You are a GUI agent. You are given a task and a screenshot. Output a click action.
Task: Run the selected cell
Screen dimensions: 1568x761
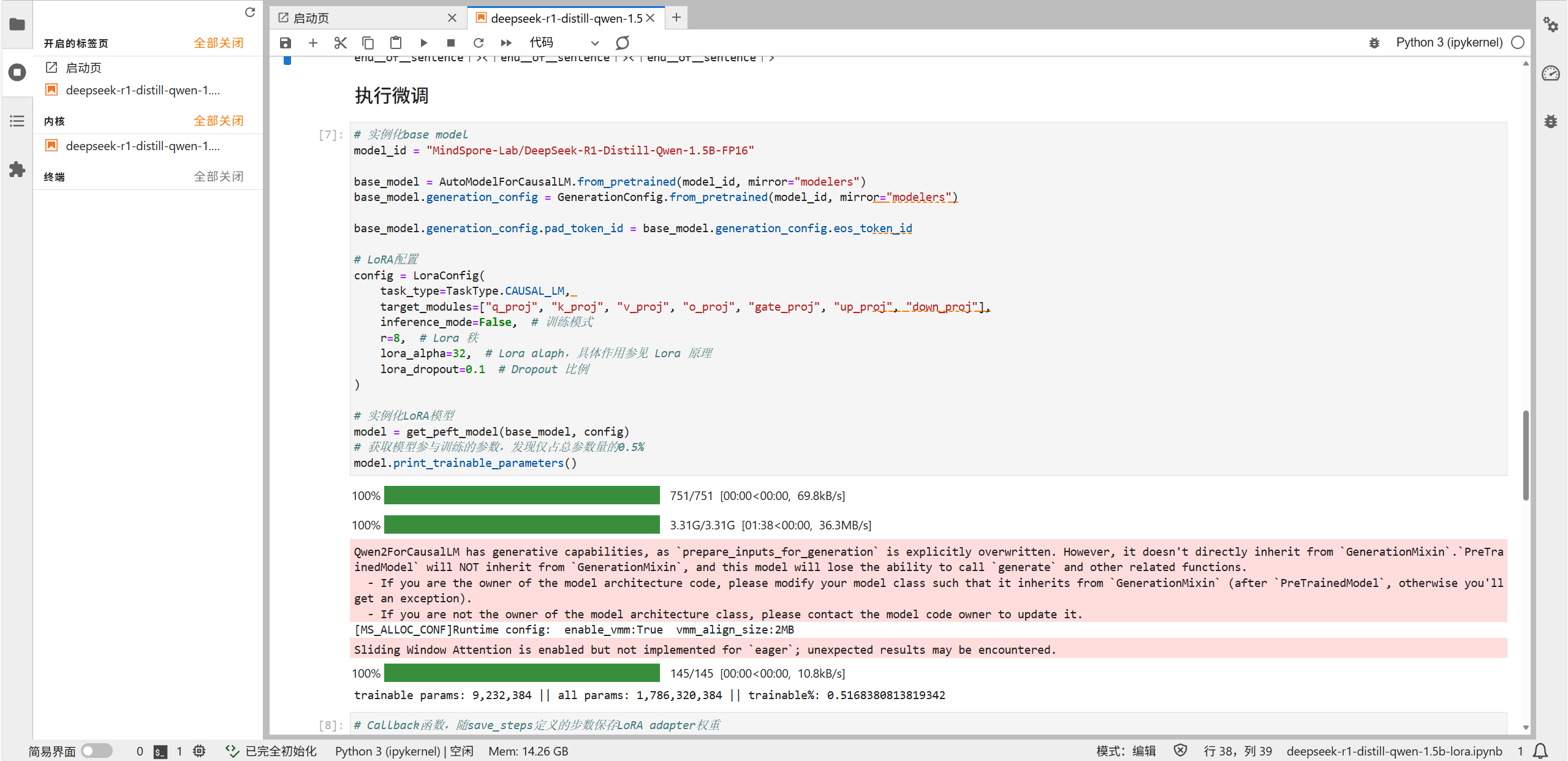tap(423, 43)
